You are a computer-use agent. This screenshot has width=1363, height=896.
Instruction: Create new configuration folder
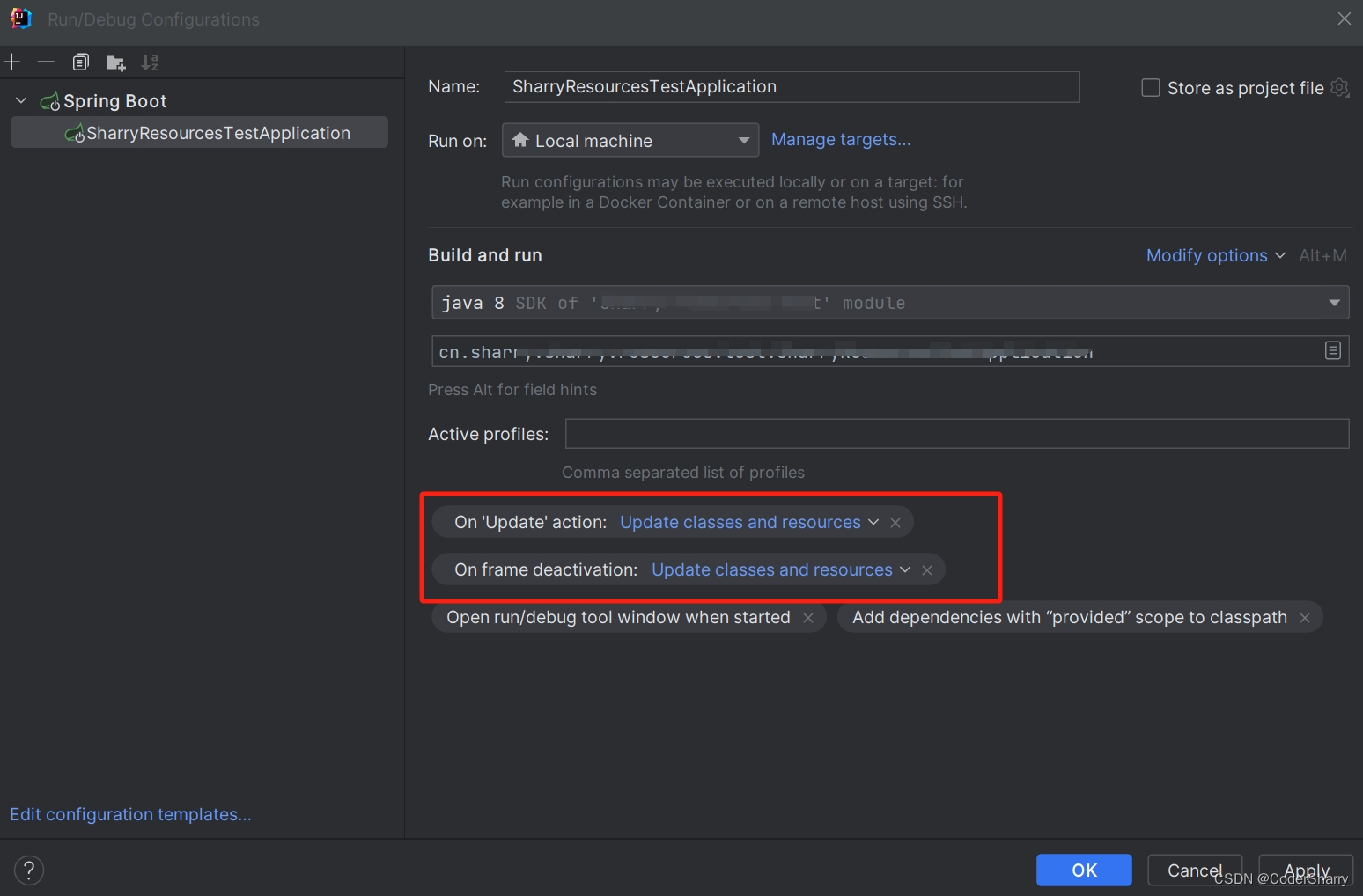point(115,62)
